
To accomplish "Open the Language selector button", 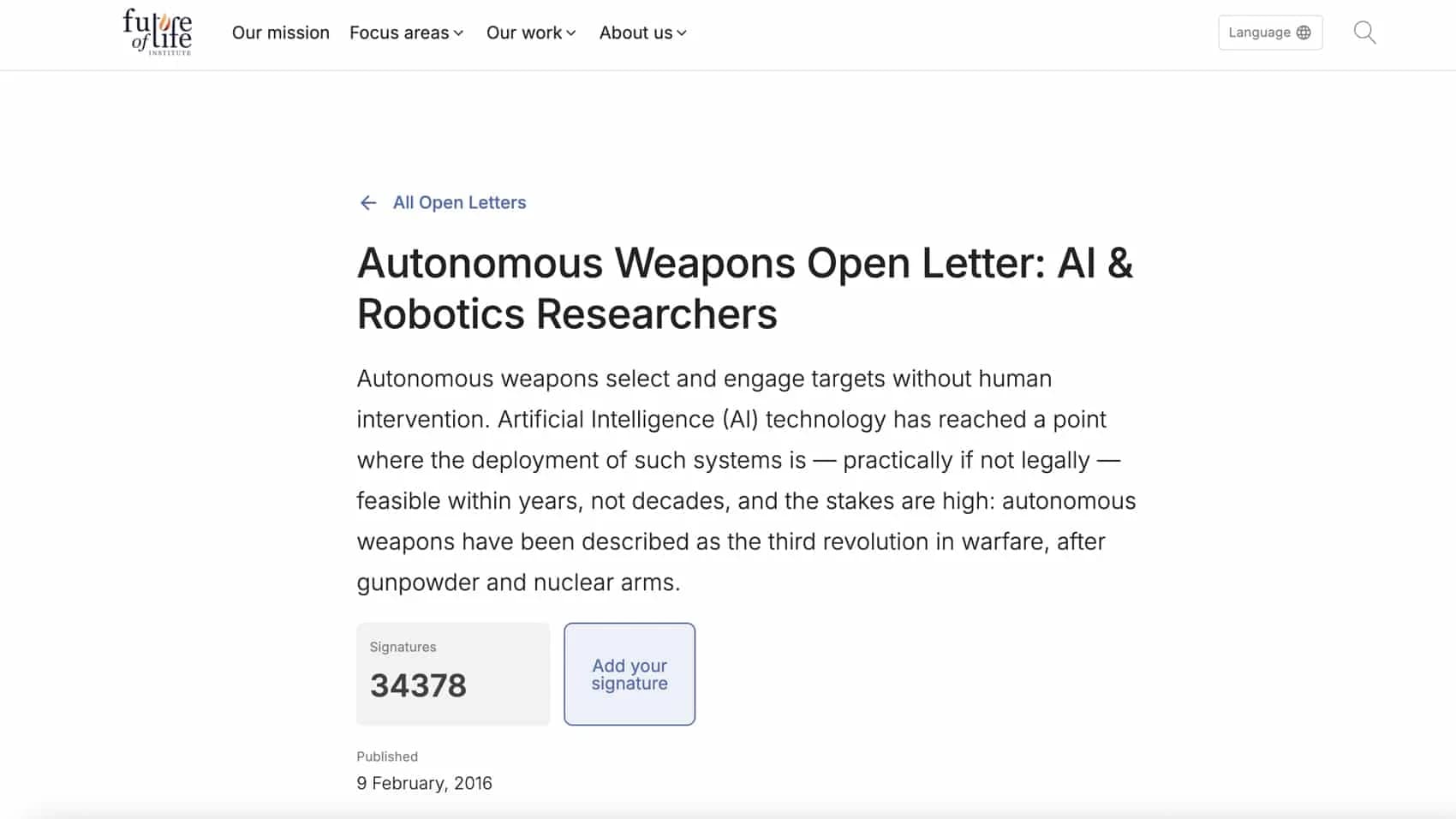I will pos(1269,33).
